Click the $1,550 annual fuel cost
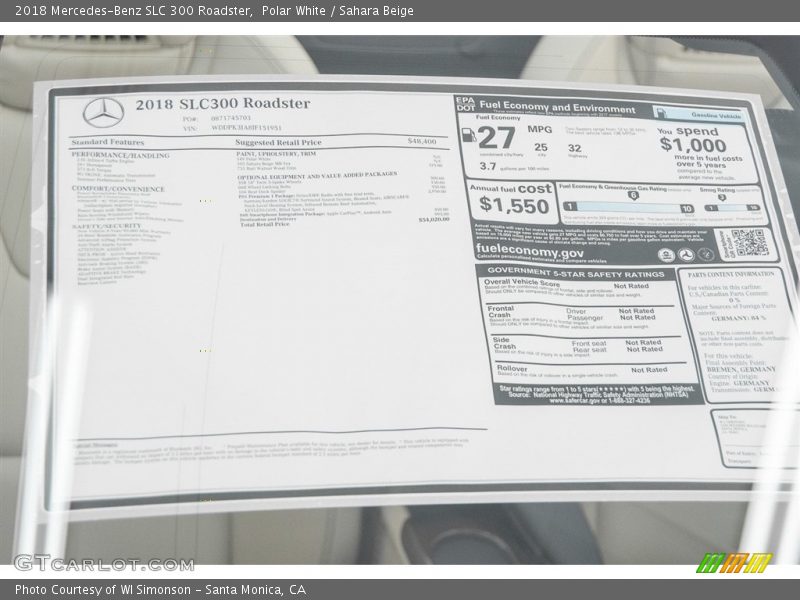Screen dimensions: 800x600 coord(513,205)
